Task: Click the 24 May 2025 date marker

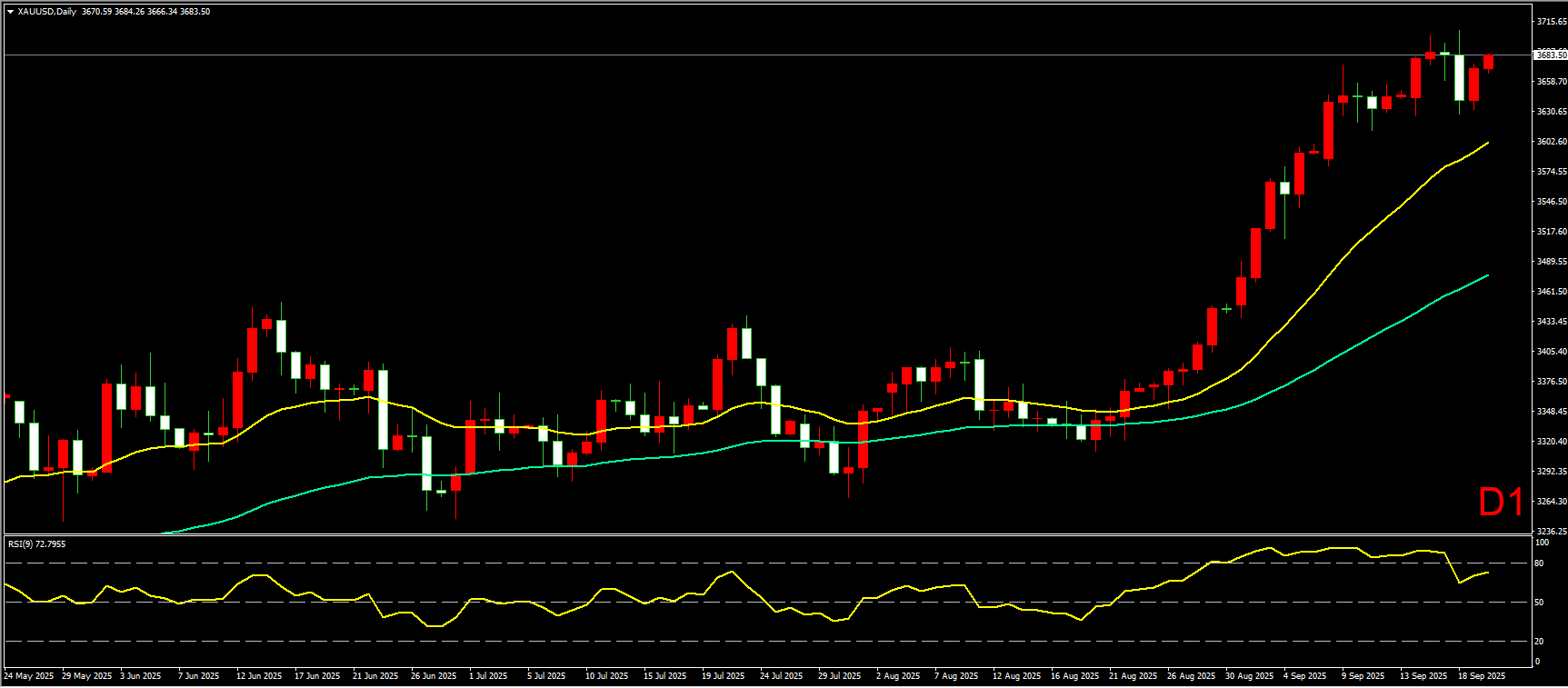Action: click(29, 676)
